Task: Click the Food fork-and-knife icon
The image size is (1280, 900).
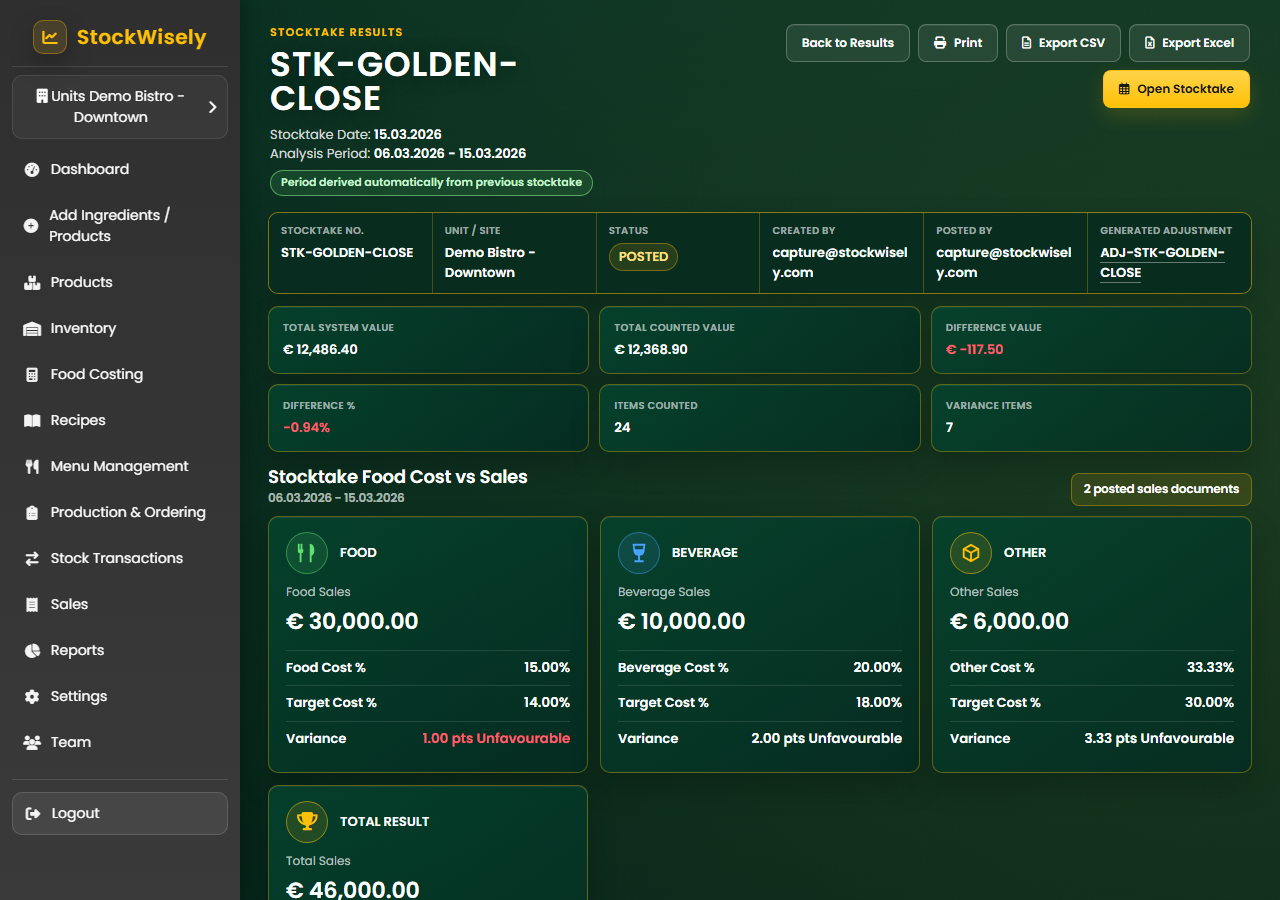Action: (307, 552)
